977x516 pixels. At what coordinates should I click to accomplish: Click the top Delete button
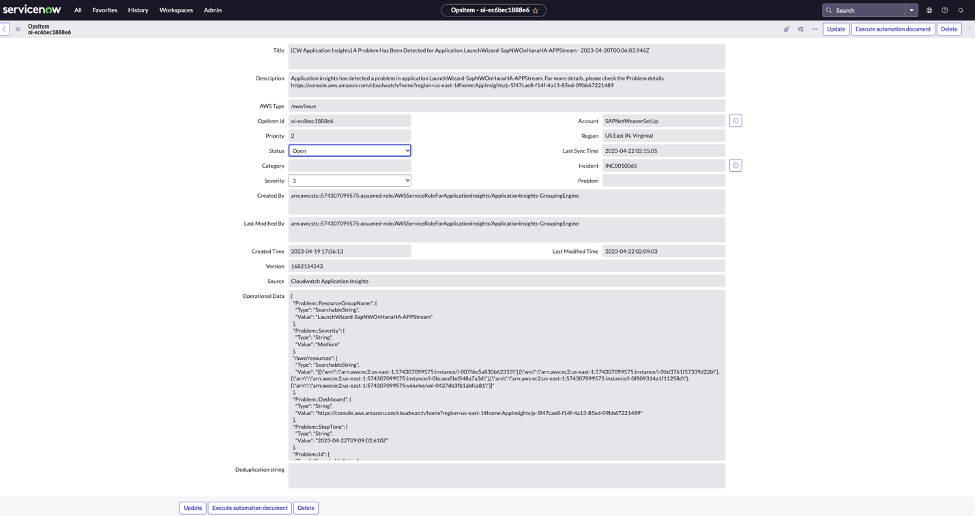(948, 29)
